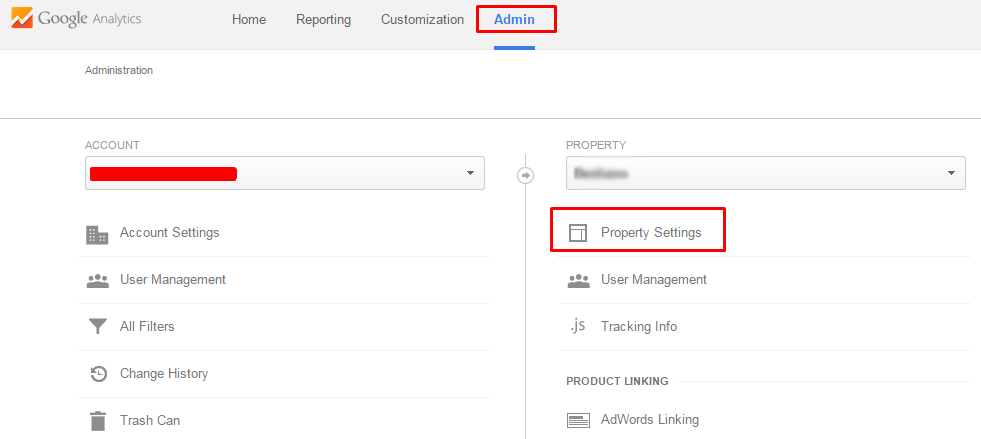Image resolution: width=981 pixels, height=439 pixels.
Task: Switch to the Home tab
Action: tap(248, 20)
